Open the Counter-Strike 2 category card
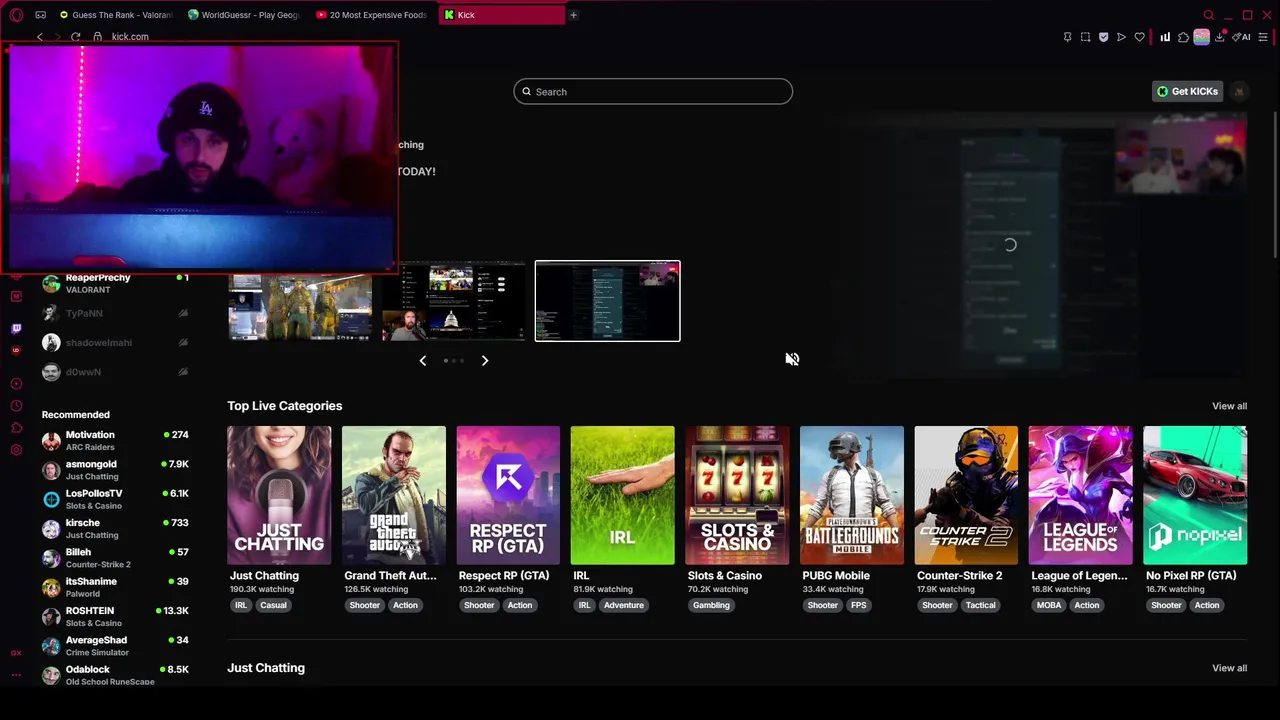 point(966,495)
